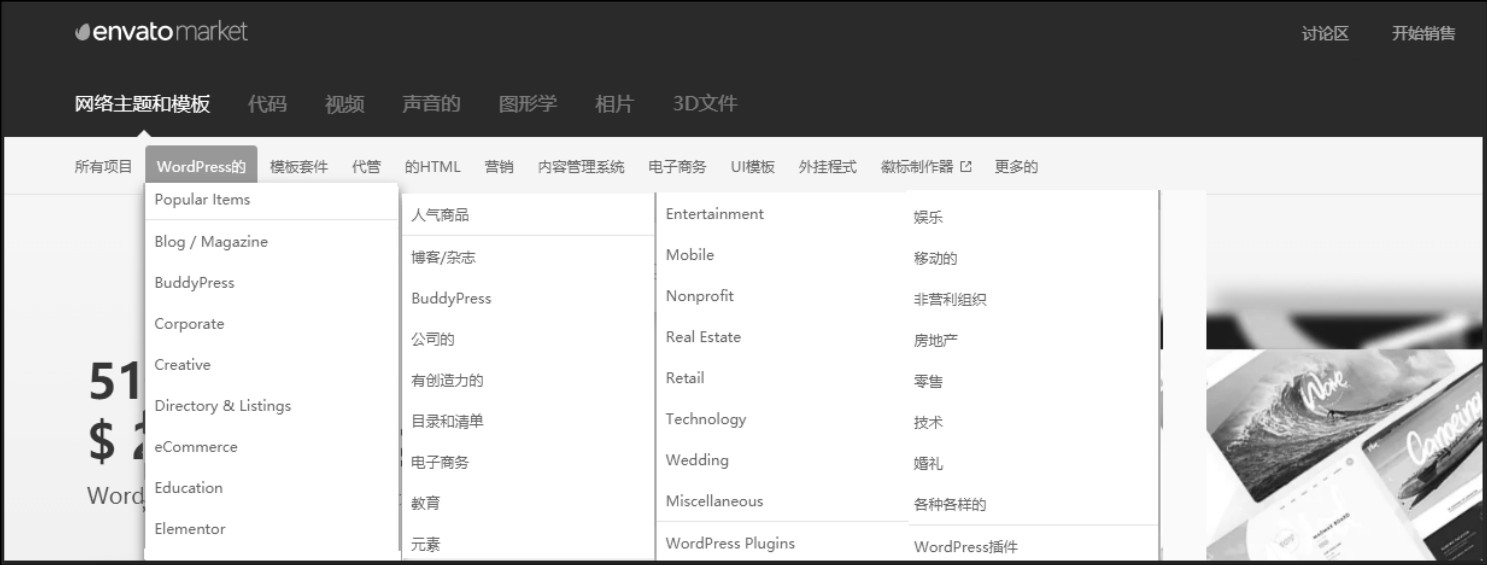Click the 娱乐 entry
Image resolution: width=1487 pixels, height=565 pixels.
point(928,218)
